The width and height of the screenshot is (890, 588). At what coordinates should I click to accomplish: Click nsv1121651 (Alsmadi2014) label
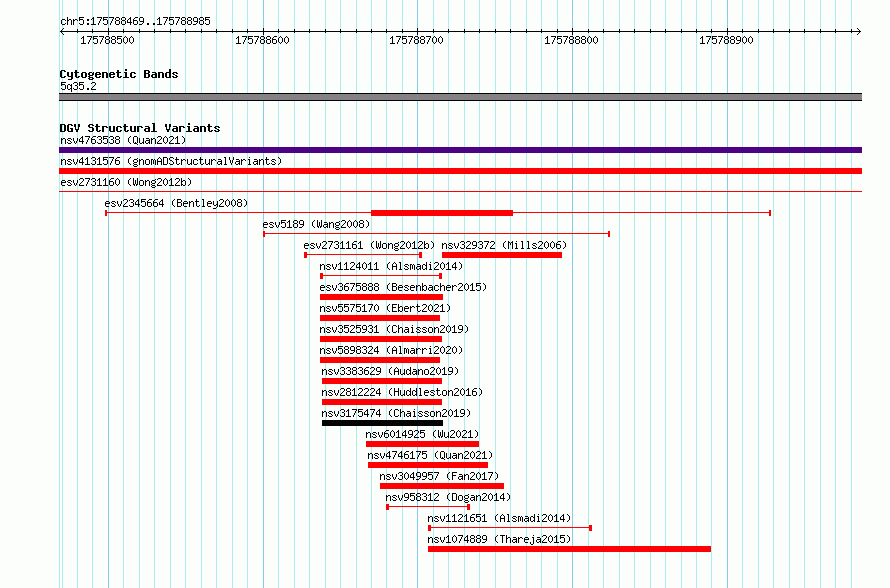[x=499, y=518]
